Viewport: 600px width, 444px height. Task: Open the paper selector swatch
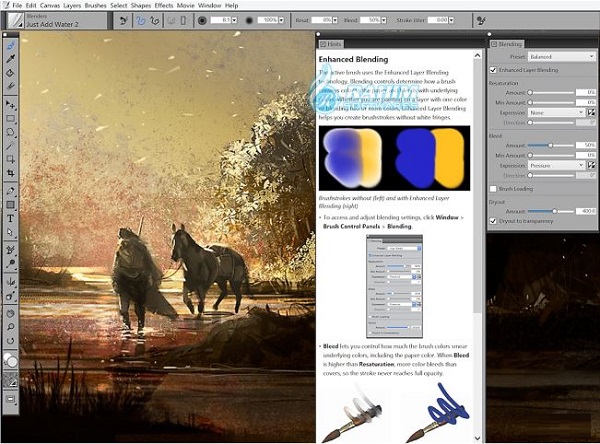click(10, 379)
